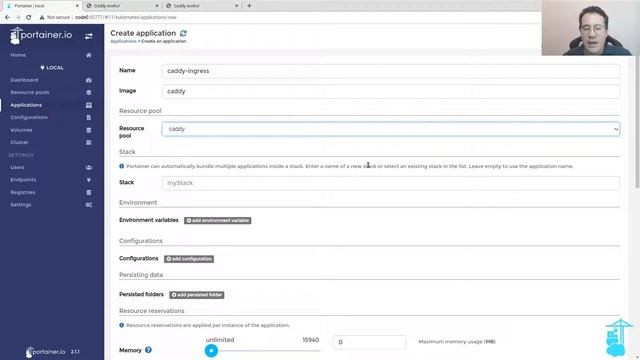Click the Applications icon in sidebar
This screenshot has height=360, width=640.
pos(89,105)
